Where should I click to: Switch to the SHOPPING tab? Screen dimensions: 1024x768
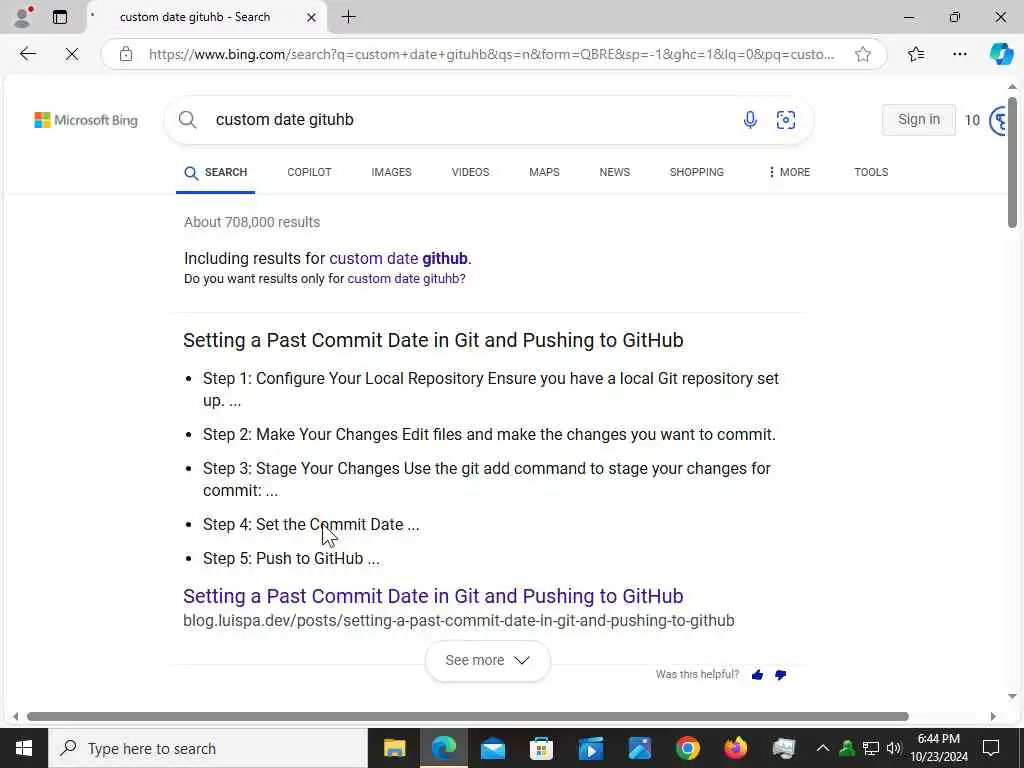click(696, 172)
